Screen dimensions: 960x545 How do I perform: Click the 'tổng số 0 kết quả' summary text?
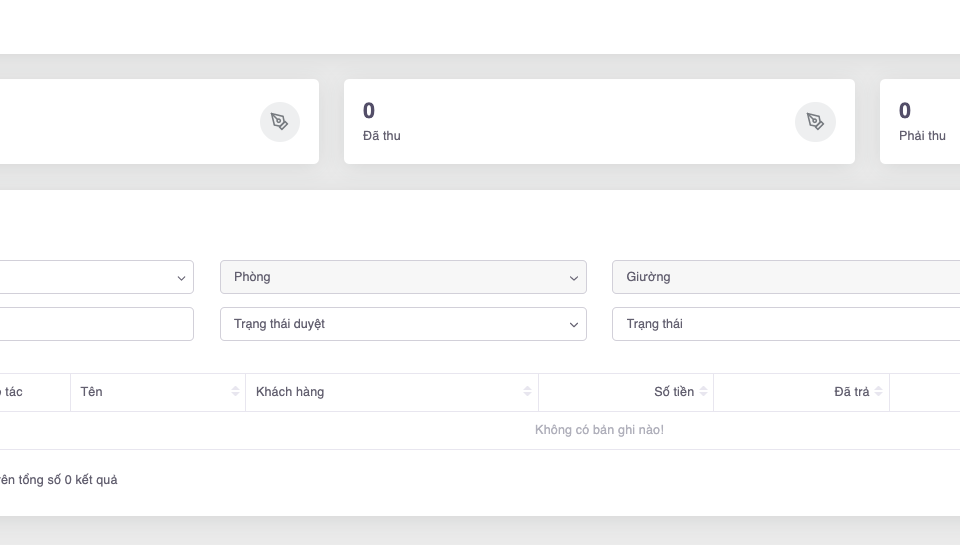pyautogui.click(x=60, y=480)
